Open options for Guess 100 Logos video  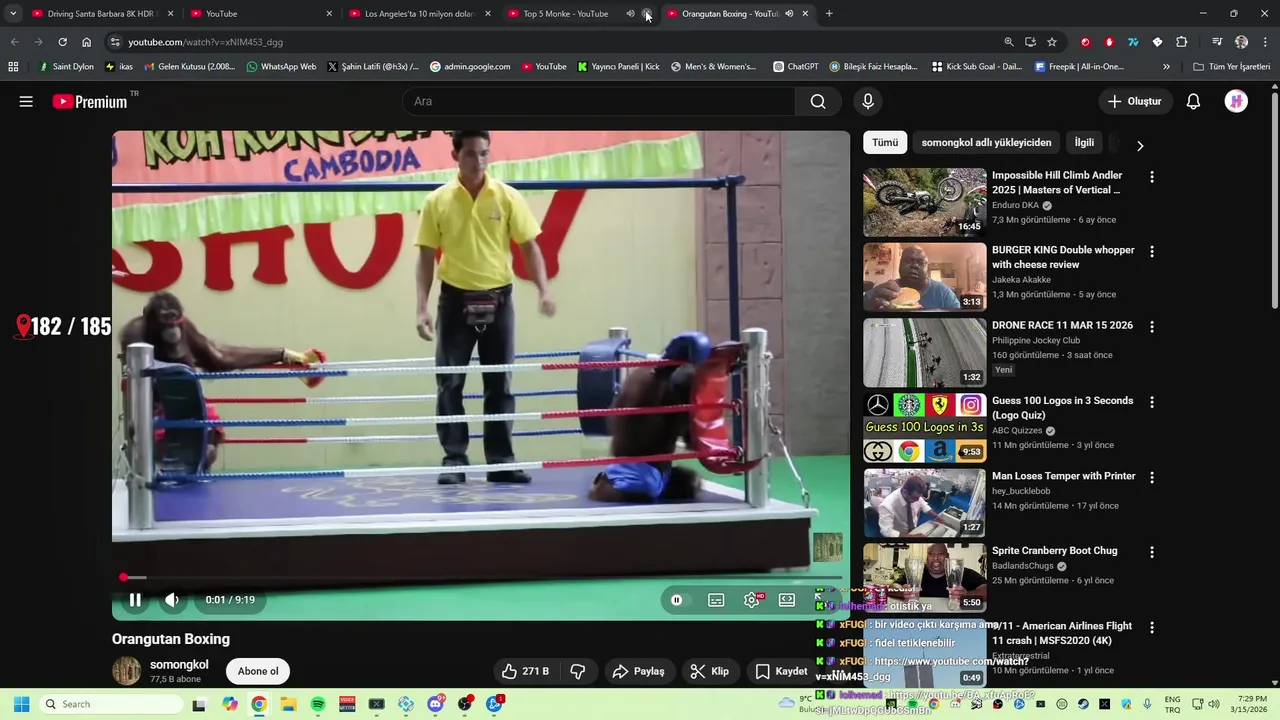pos(1152,402)
